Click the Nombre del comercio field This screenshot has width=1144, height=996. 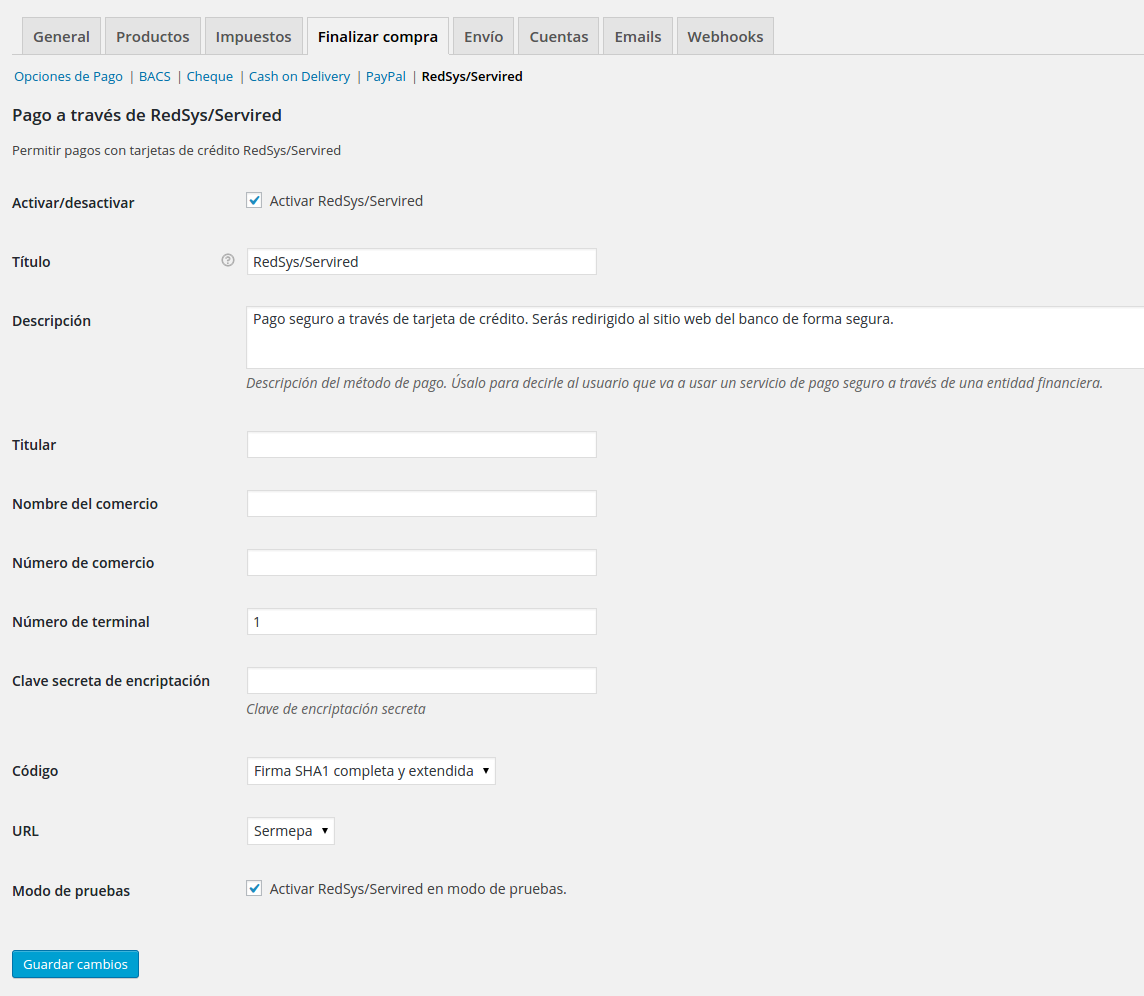click(x=422, y=504)
